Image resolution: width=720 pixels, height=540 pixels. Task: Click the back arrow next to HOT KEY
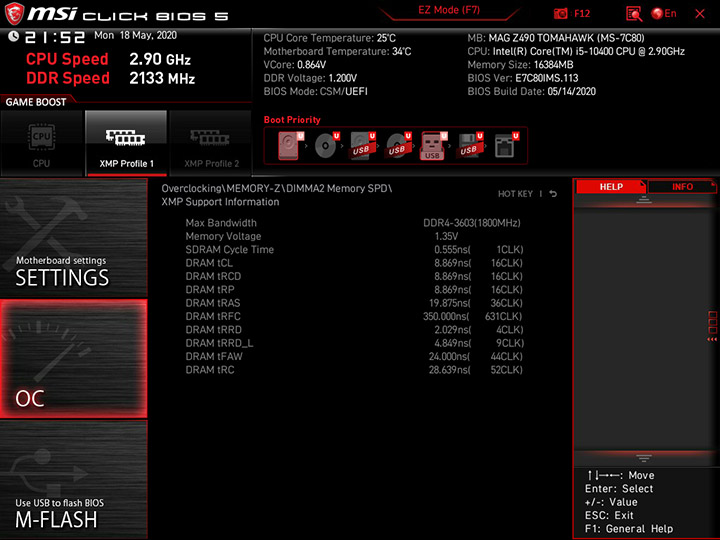pyautogui.click(x=553, y=194)
